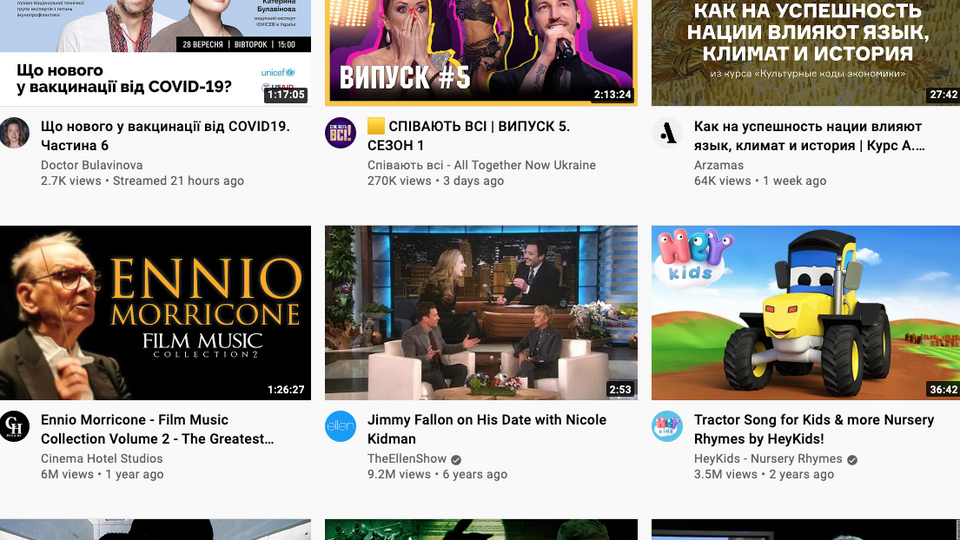Click '2.7K views • Streamed 21 hours ago' text

143,181
